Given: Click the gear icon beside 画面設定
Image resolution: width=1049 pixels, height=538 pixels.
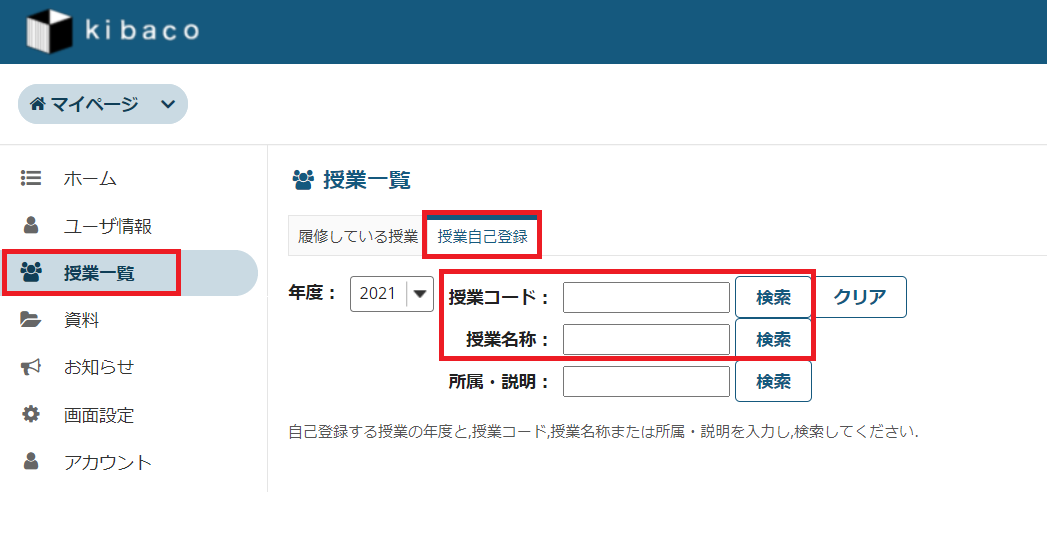Looking at the screenshot, I should tap(31, 414).
